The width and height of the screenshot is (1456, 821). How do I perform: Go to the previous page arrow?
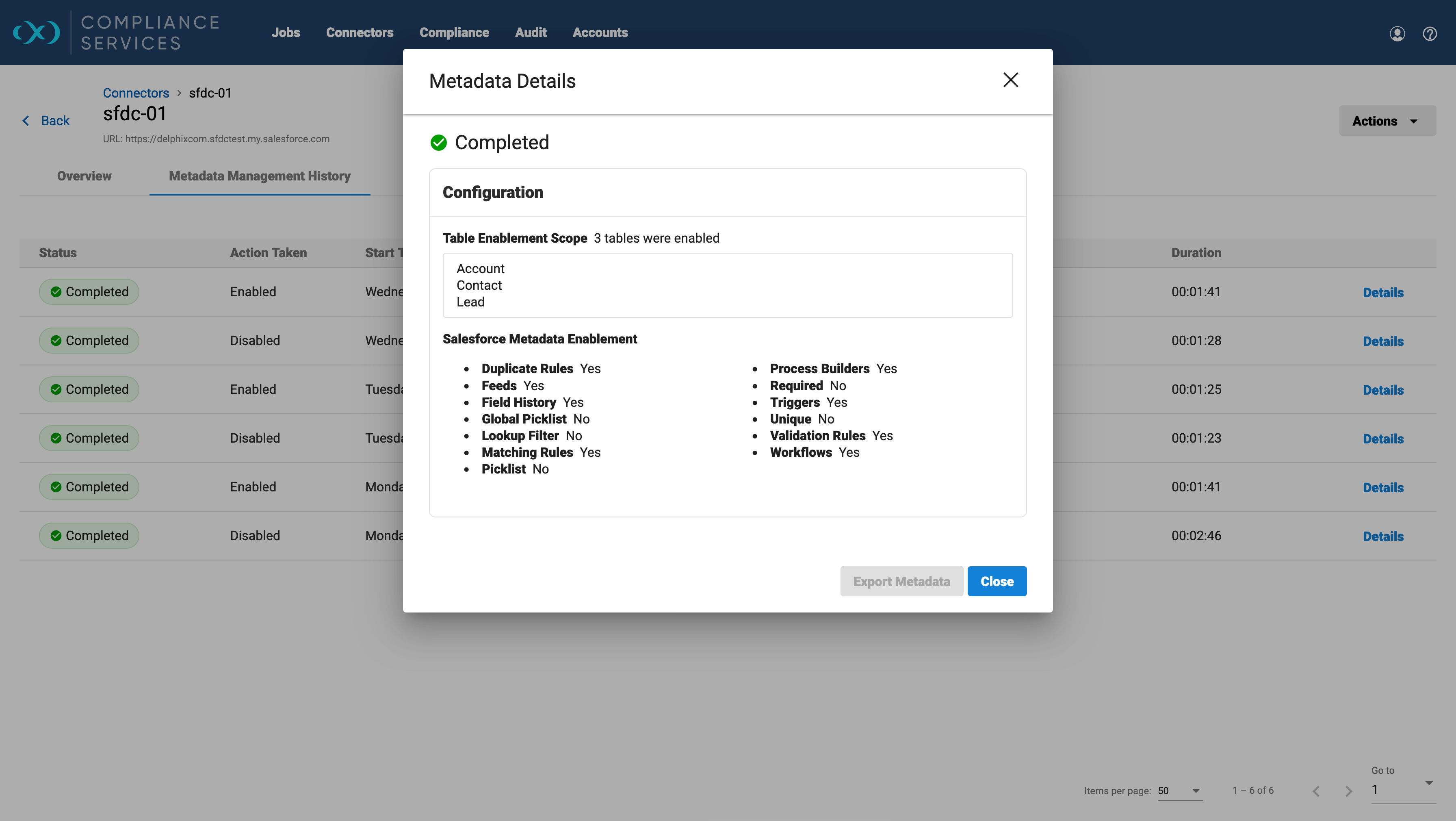[x=1316, y=791]
